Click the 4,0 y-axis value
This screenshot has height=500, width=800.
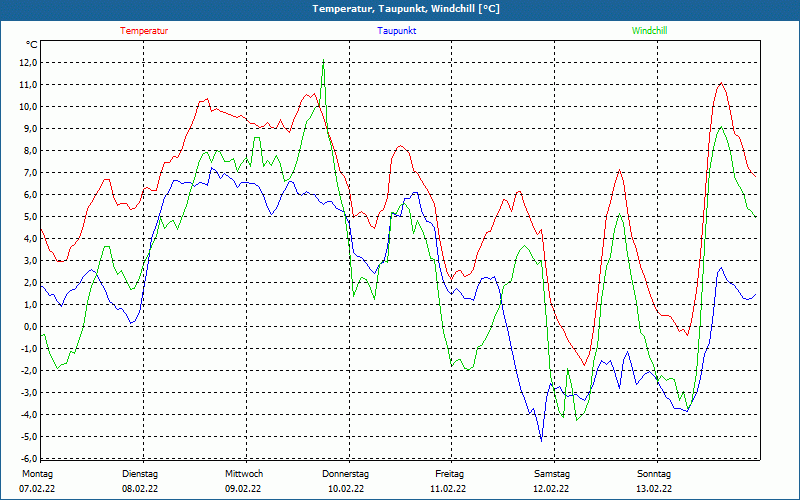point(30,238)
